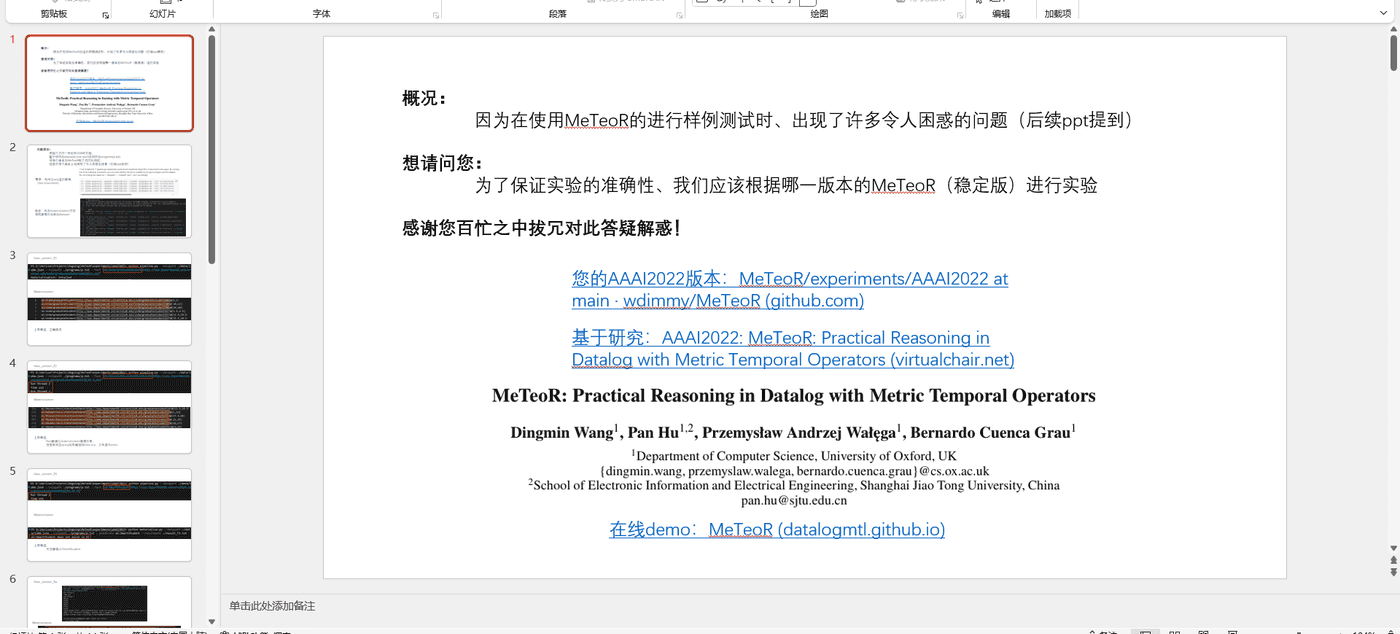Click the notes field 单击此处添加备注
Screen dimensions: 1400x634
coord(272,606)
